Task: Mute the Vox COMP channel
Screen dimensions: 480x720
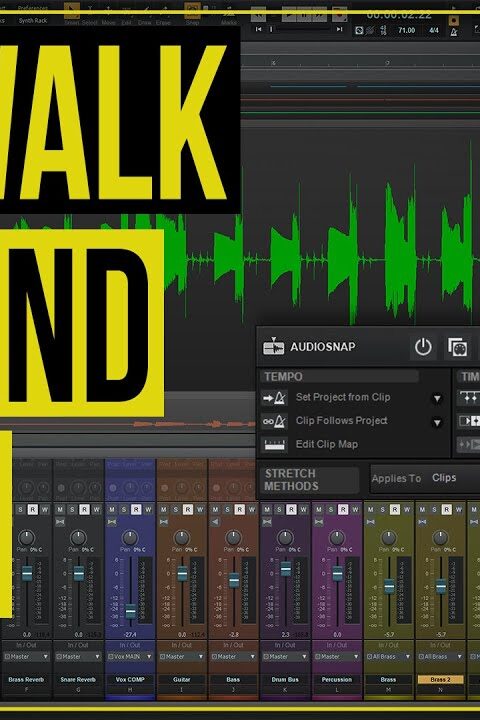Action: click(112, 509)
